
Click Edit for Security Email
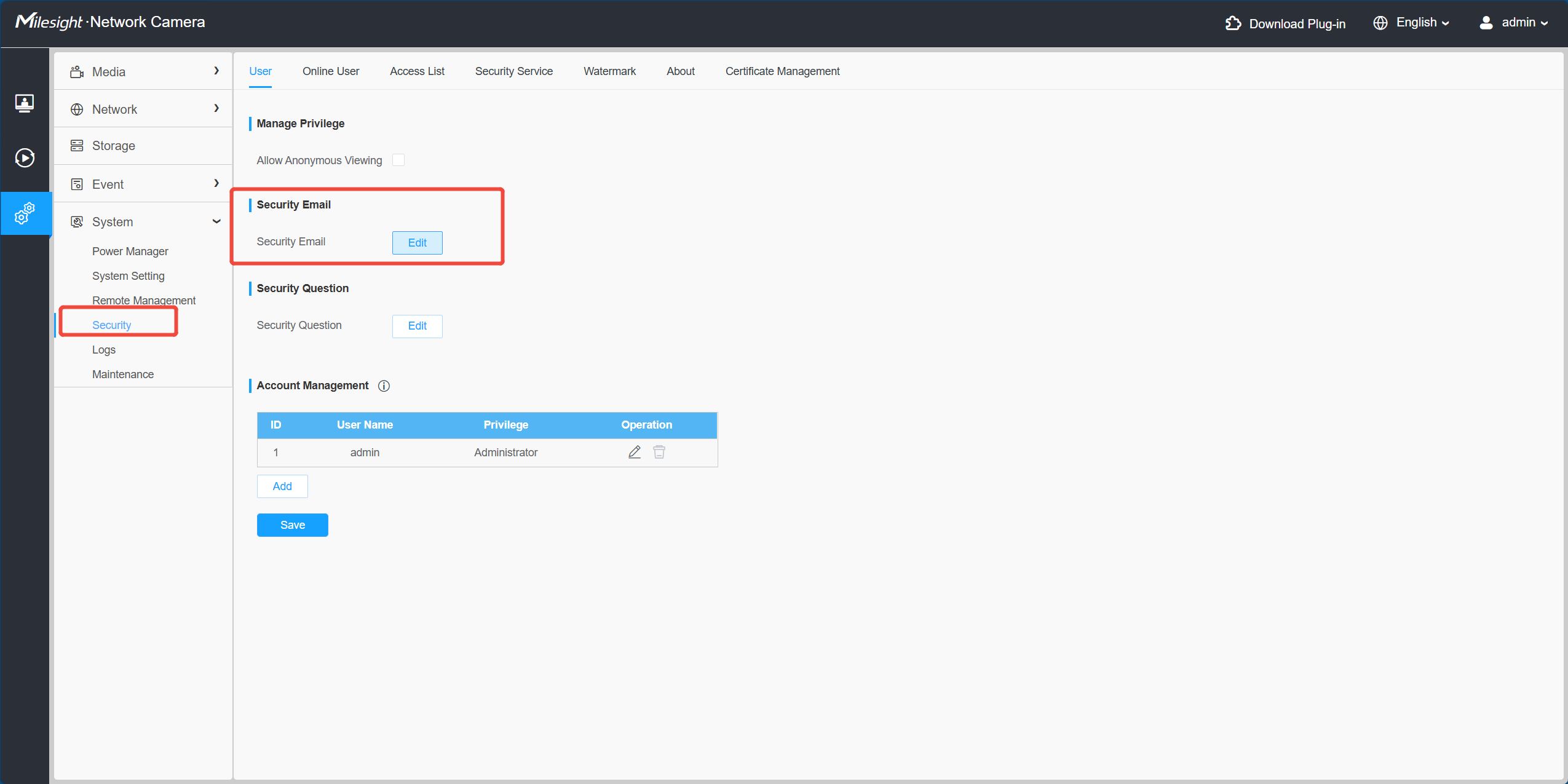point(418,243)
